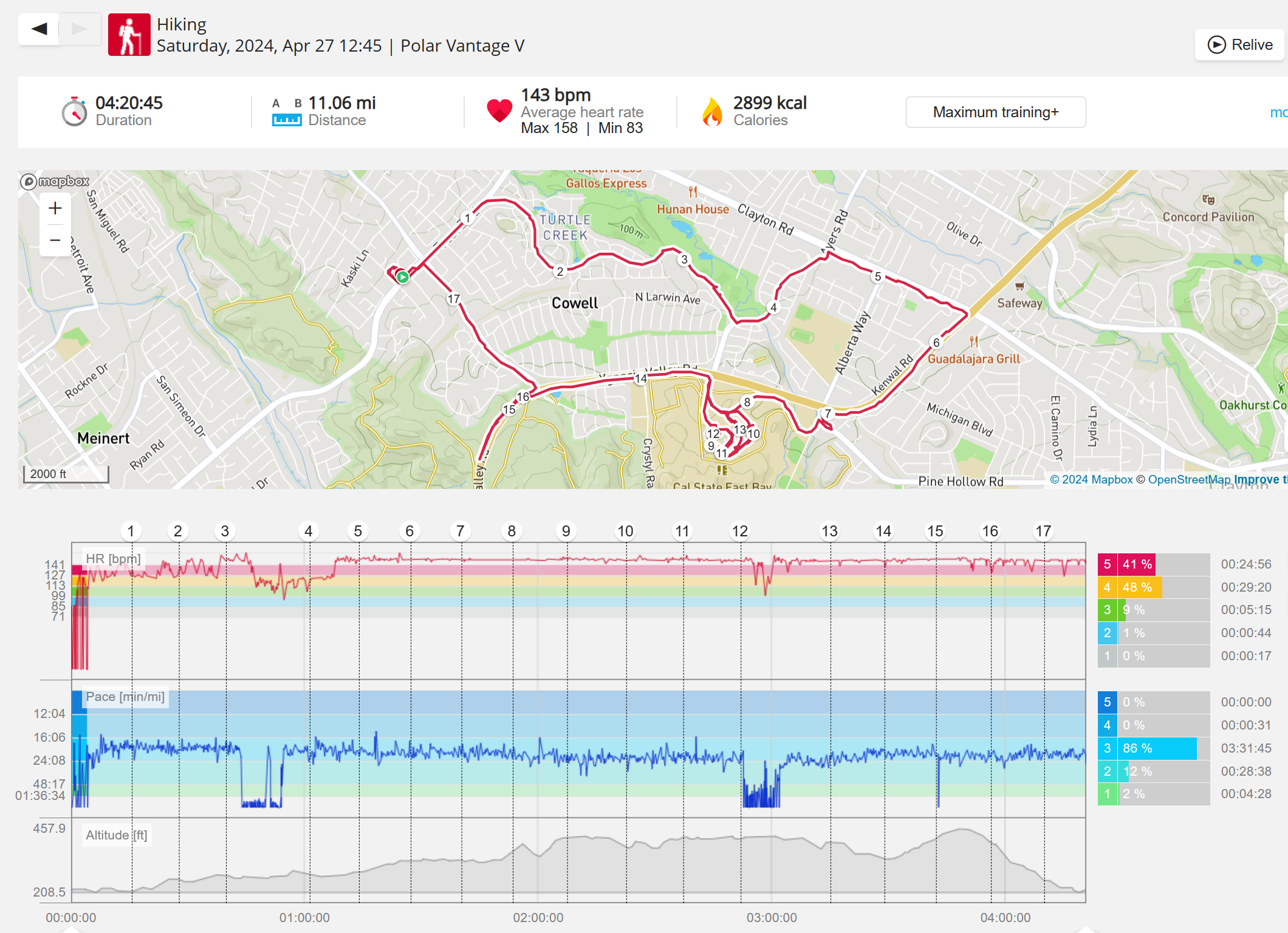Click the HR [bpm] graph label
1288x933 pixels.
113,559
